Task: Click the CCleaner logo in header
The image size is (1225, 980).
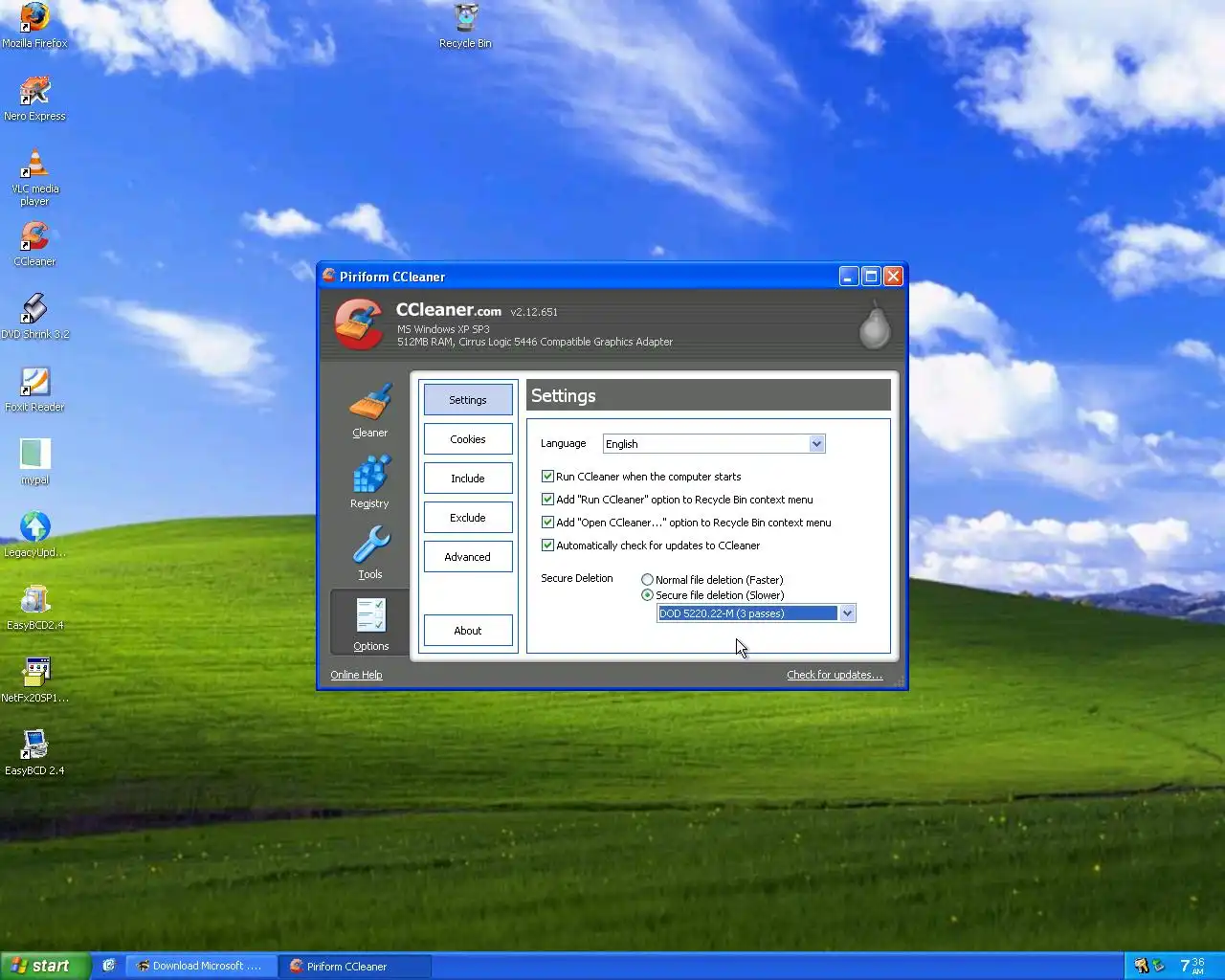Action: (x=359, y=324)
